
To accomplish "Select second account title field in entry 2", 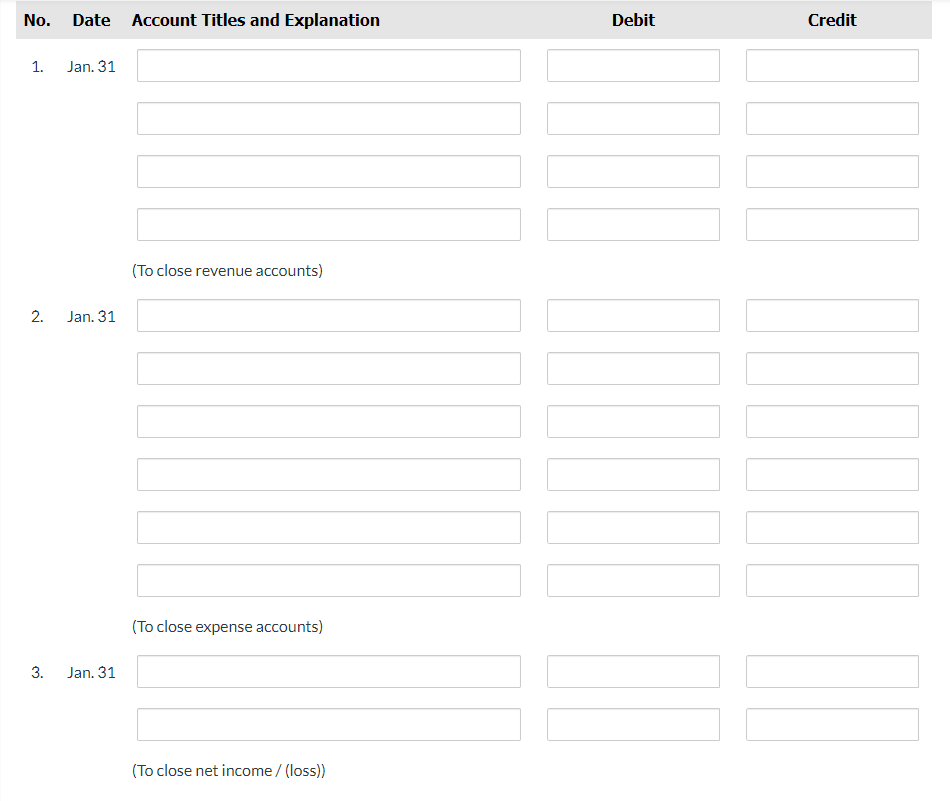I will coord(328,368).
